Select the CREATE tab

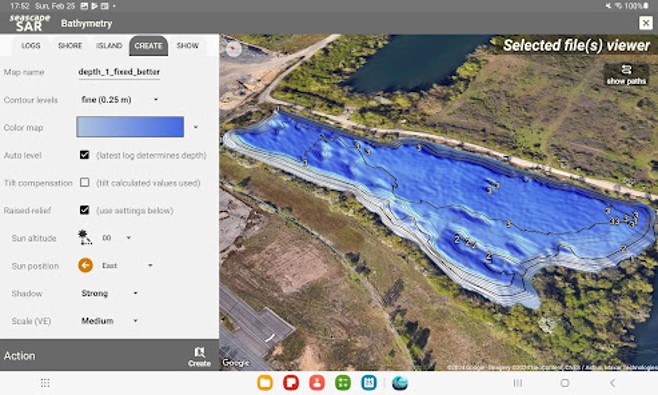149,46
